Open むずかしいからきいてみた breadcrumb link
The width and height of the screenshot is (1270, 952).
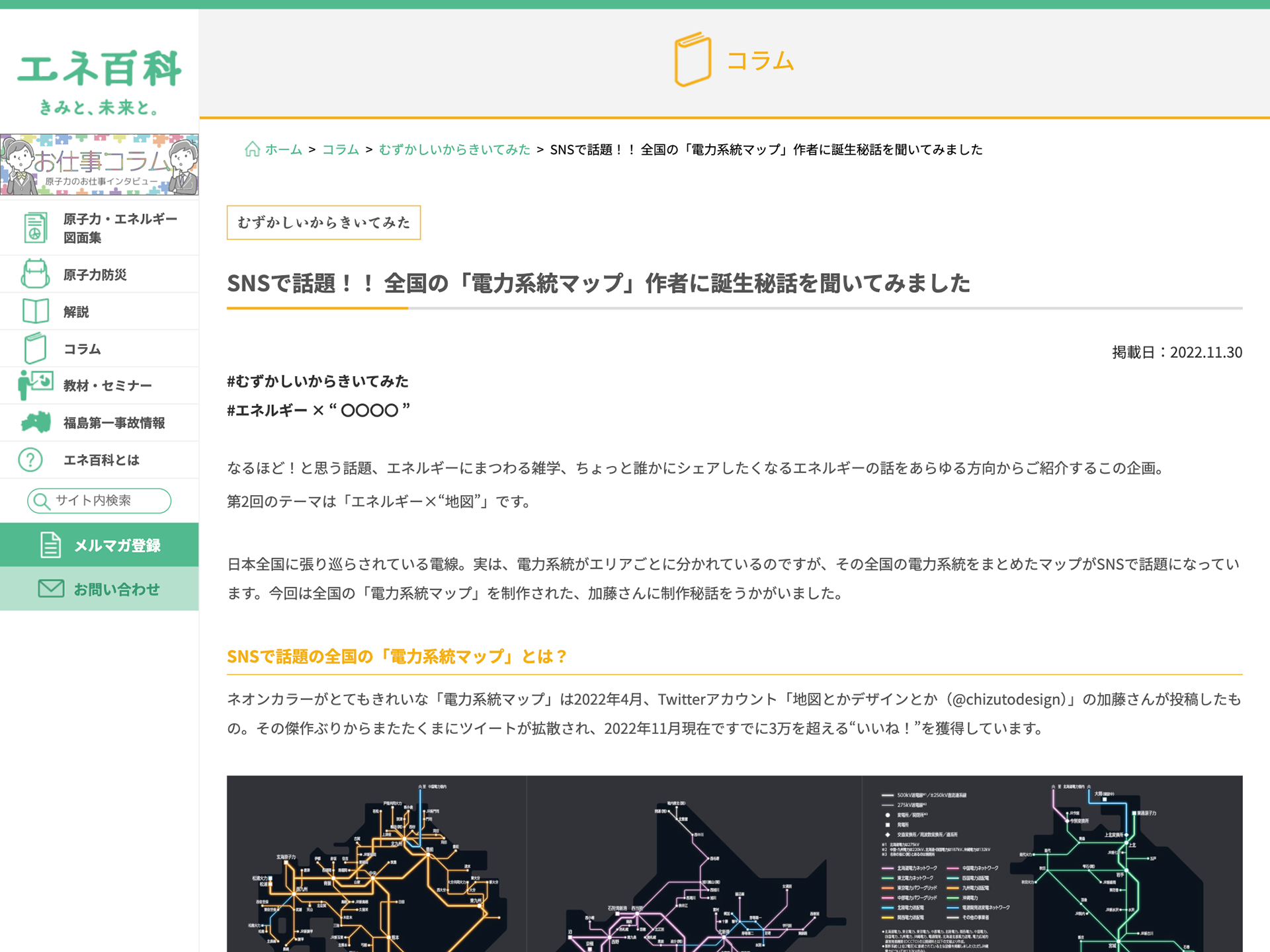tap(454, 149)
